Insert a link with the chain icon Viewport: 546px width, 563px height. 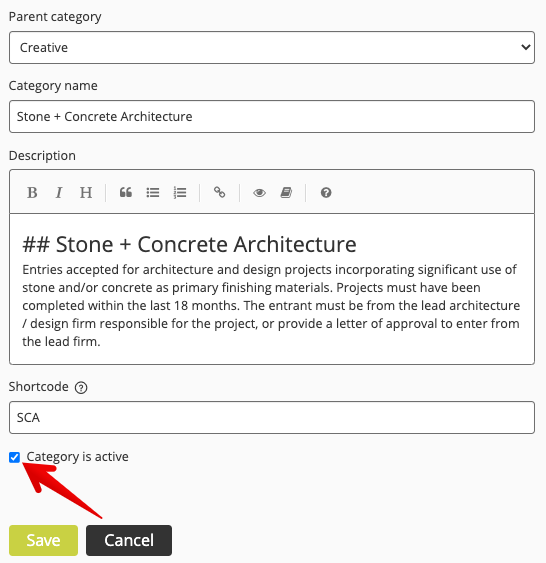click(x=219, y=193)
